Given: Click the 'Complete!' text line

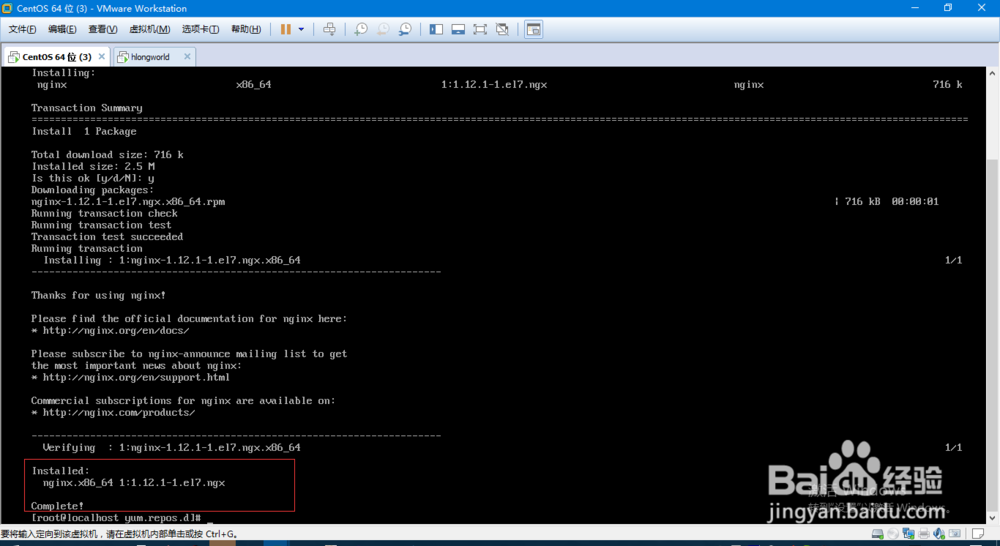Looking at the screenshot, I should point(57,506).
